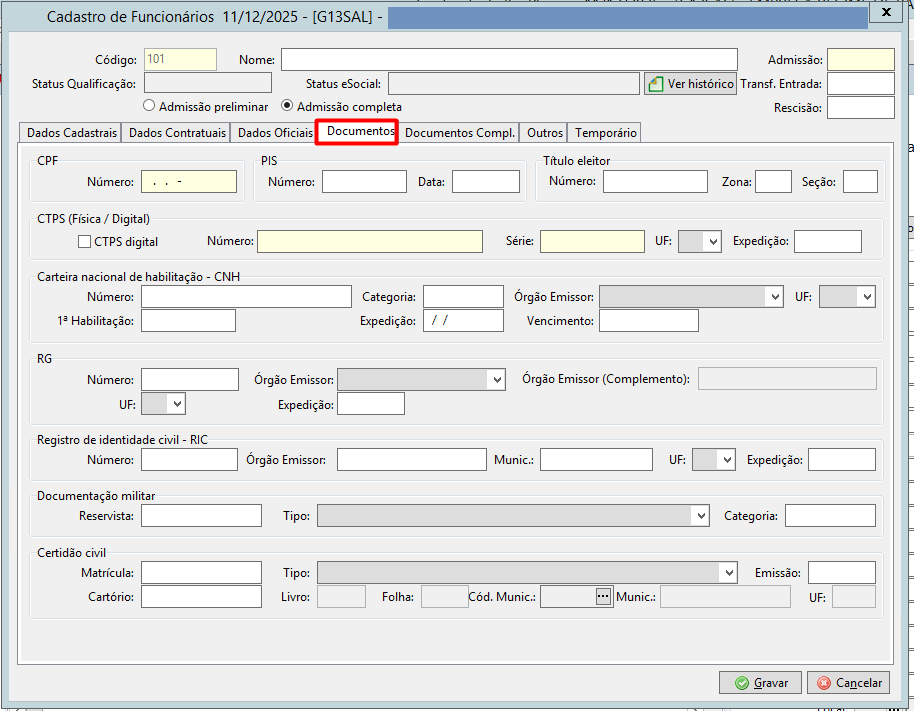Viewport: 914px width, 711px height.
Task: Click the Gravar button
Action: tap(760, 682)
